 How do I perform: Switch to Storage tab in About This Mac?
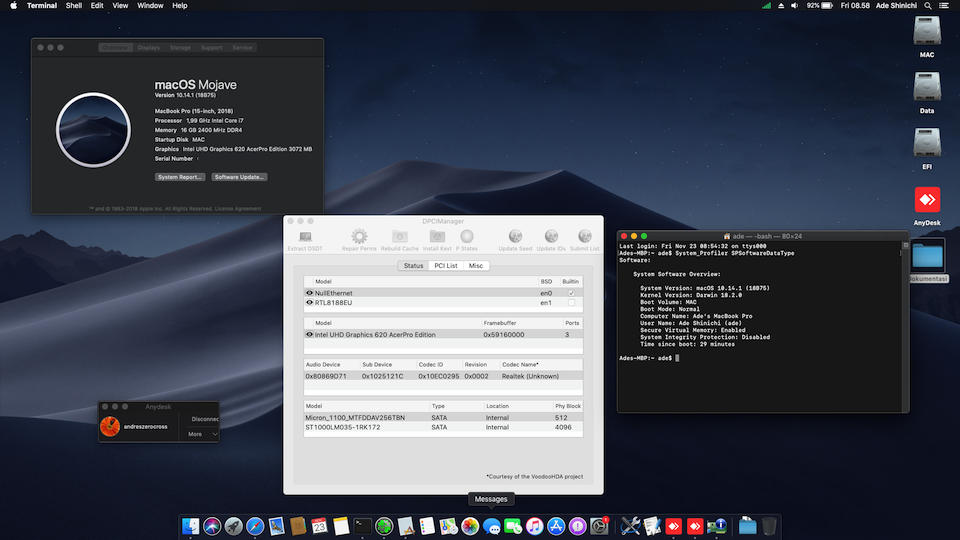180,48
